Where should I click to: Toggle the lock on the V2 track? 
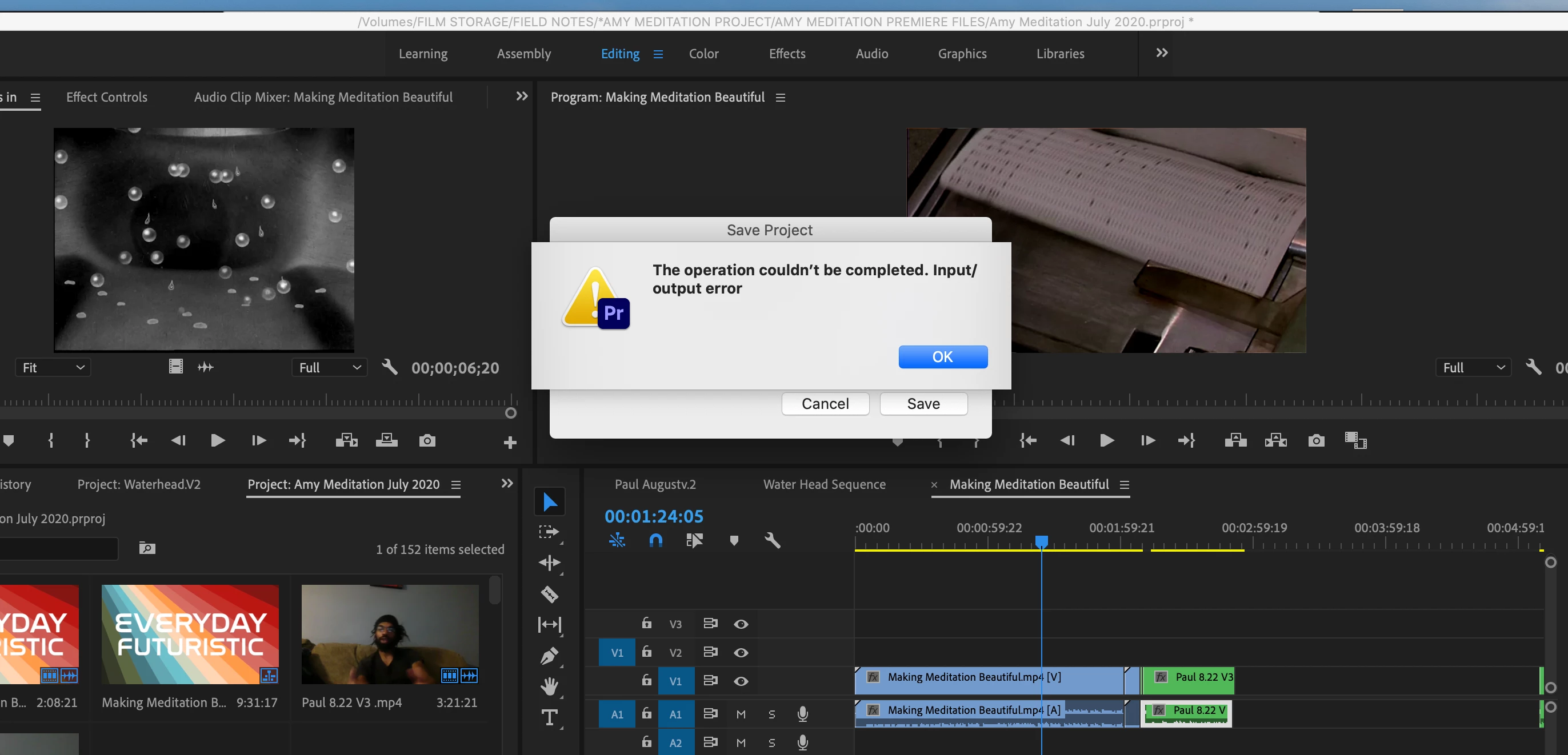coord(646,652)
